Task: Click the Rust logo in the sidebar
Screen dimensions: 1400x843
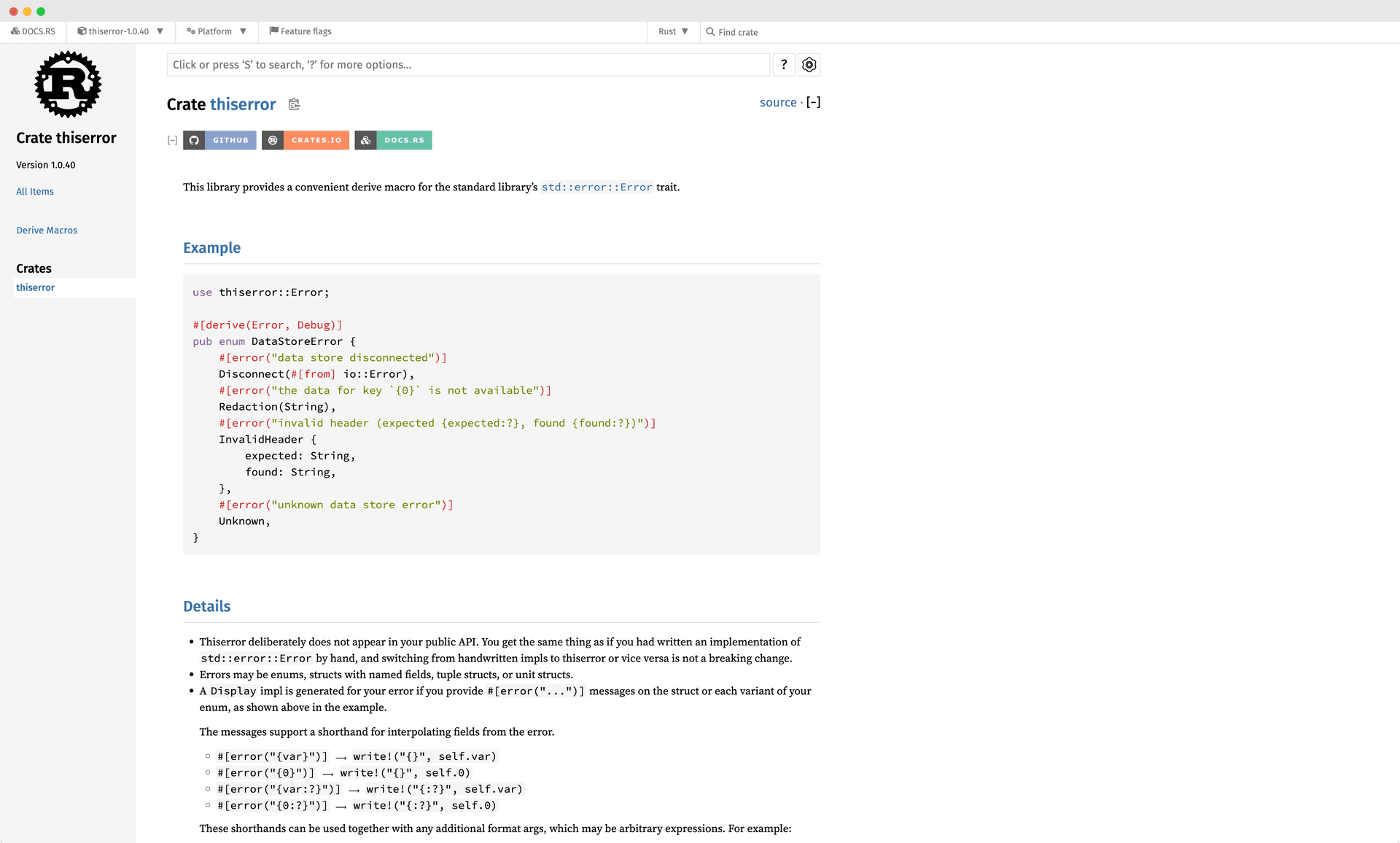Action: coord(68,85)
